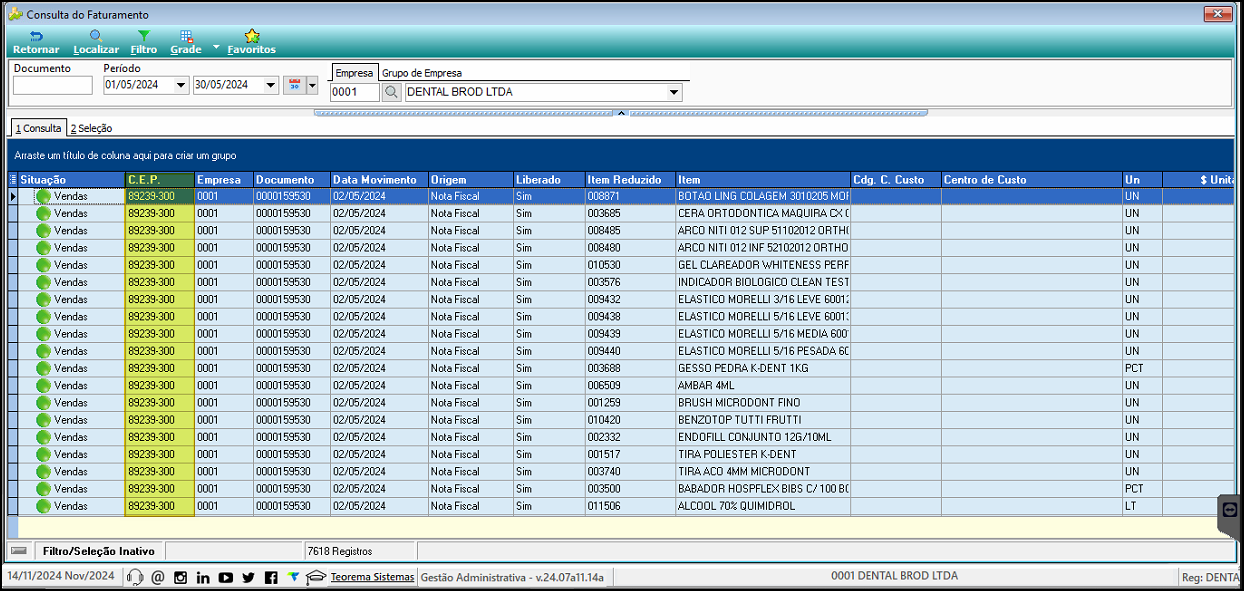Click the Empresa code field 0001
The width and height of the screenshot is (1244, 591).
[355, 92]
